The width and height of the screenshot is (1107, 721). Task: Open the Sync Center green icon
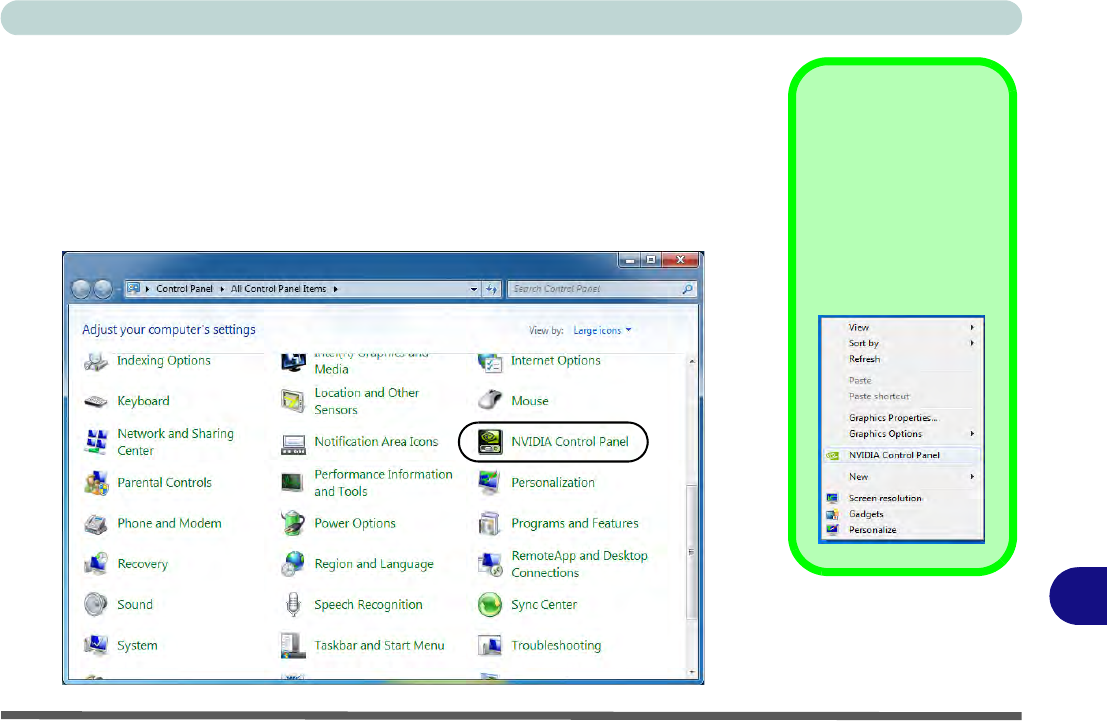point(490,605)
